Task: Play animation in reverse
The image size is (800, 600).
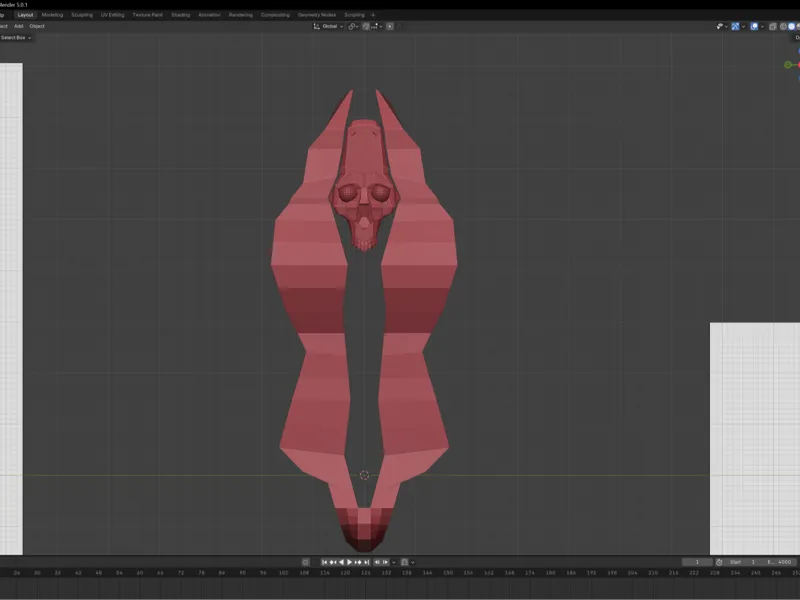Action: coord(341,562)
